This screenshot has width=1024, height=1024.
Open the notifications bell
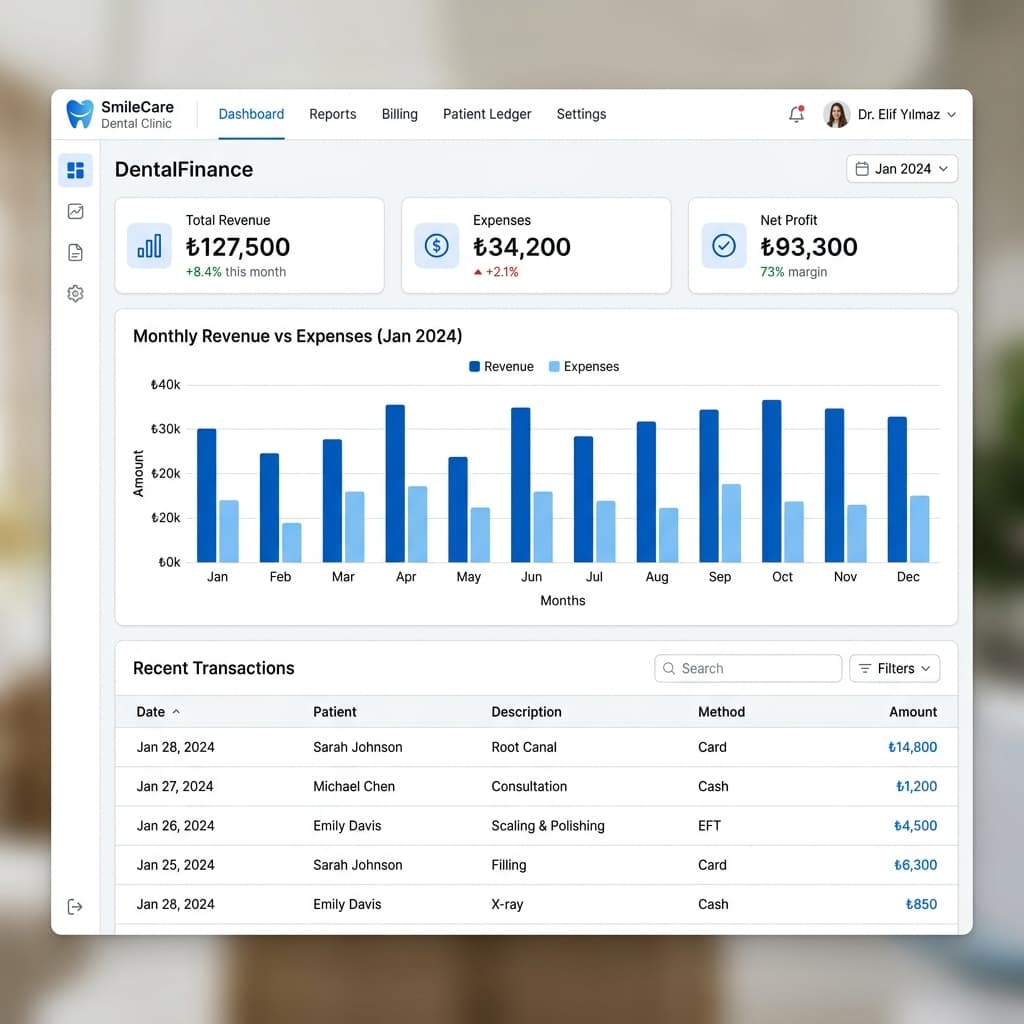796,114
